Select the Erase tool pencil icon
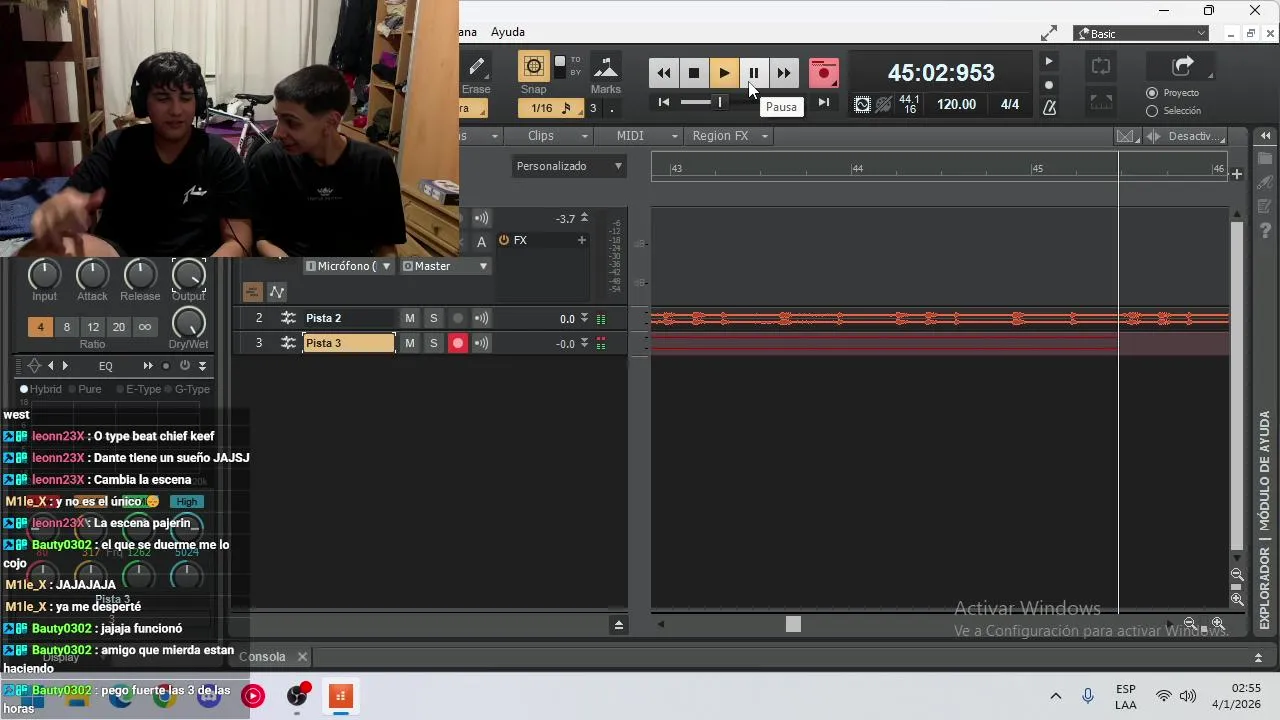Image resolution: width=1280 pixels, height=720 pixels. click(x=476, y=68)
